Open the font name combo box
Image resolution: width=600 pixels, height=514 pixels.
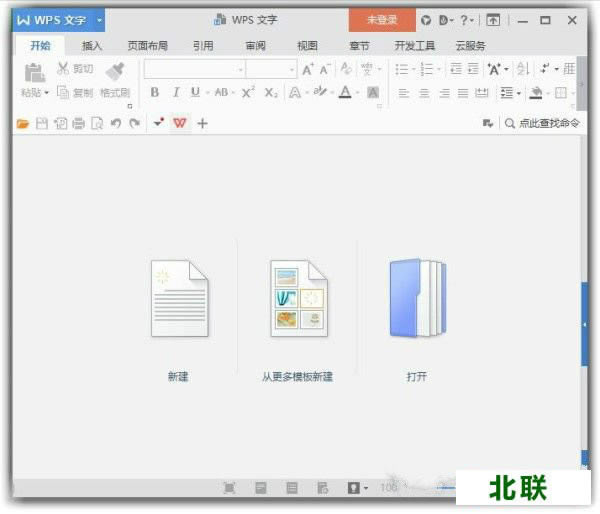(194, 69)
